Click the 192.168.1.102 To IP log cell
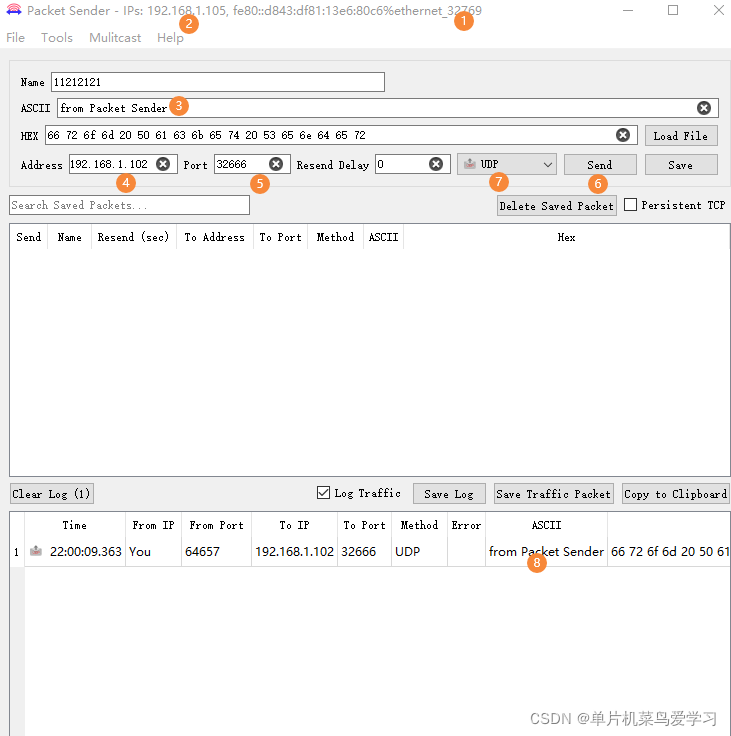 (x=294, y=552)
